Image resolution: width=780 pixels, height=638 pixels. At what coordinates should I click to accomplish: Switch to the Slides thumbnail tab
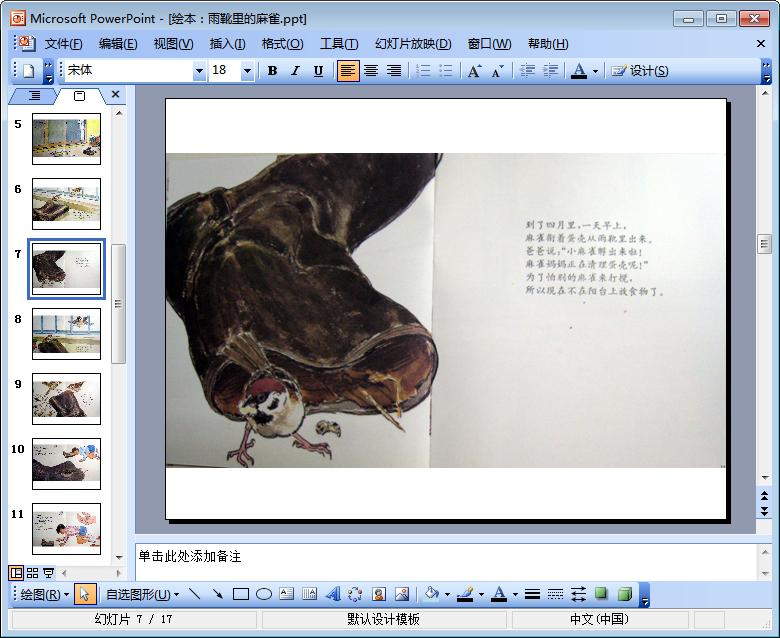(80, 95)
